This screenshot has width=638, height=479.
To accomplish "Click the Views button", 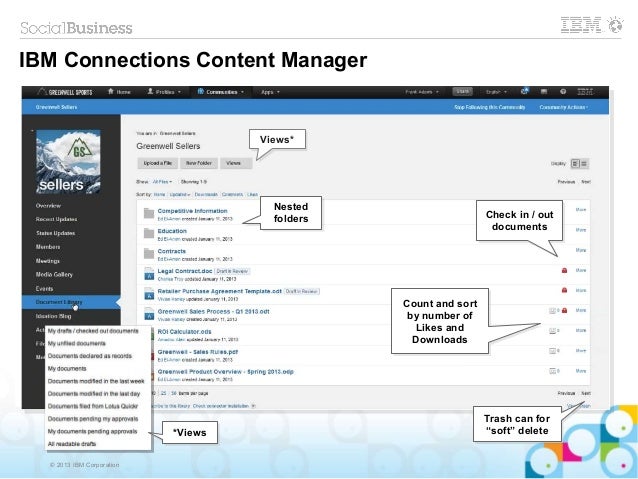I will (x=236, y=163).
